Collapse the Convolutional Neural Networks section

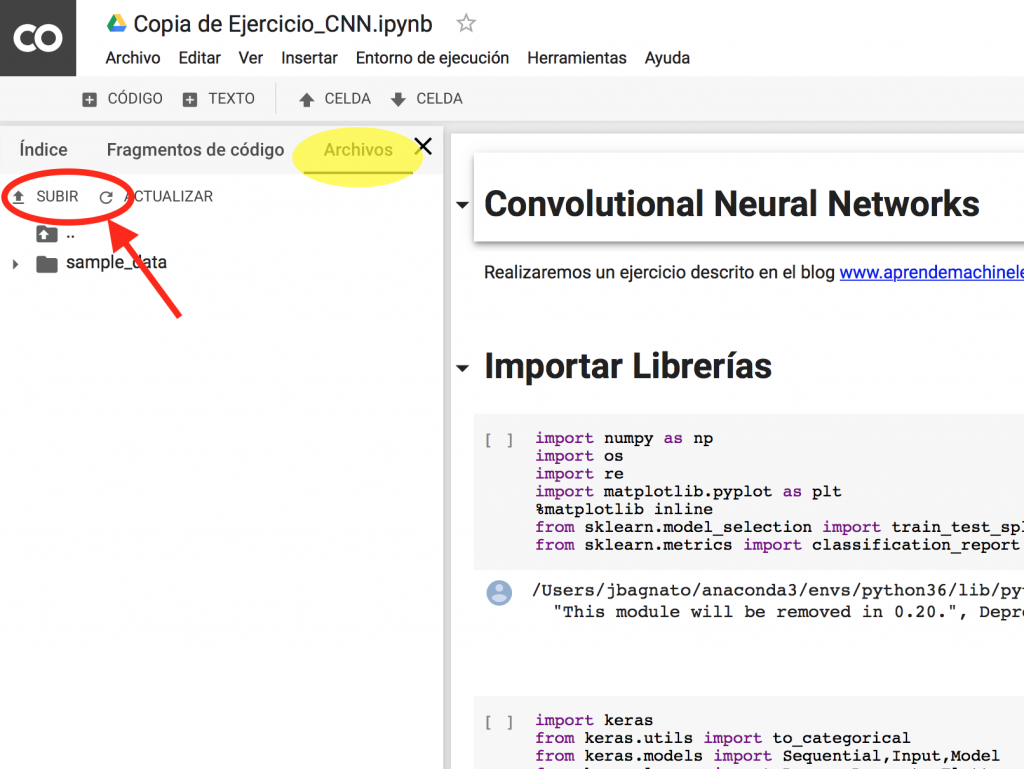pyautogui.click(x=461, y=203)
